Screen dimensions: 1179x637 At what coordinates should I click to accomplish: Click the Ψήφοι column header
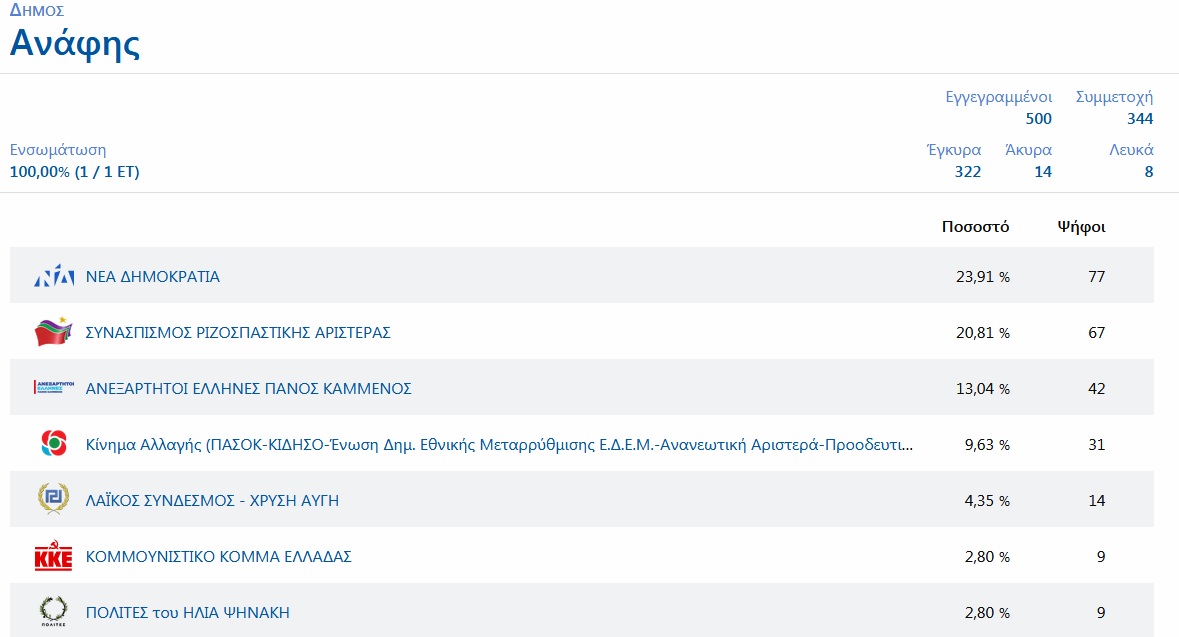pos(1081,227)
